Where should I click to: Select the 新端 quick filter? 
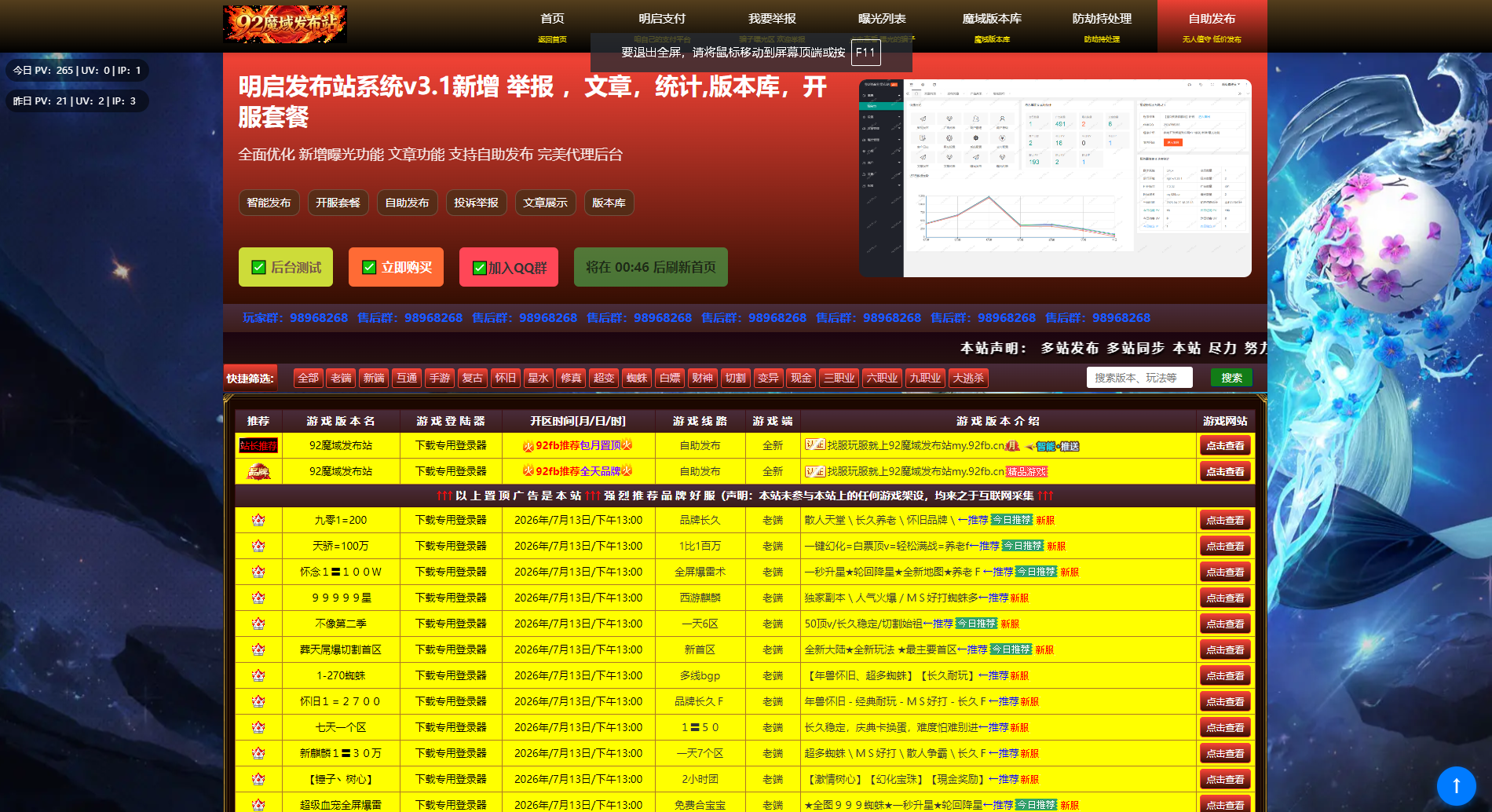(x=374, y=378)
